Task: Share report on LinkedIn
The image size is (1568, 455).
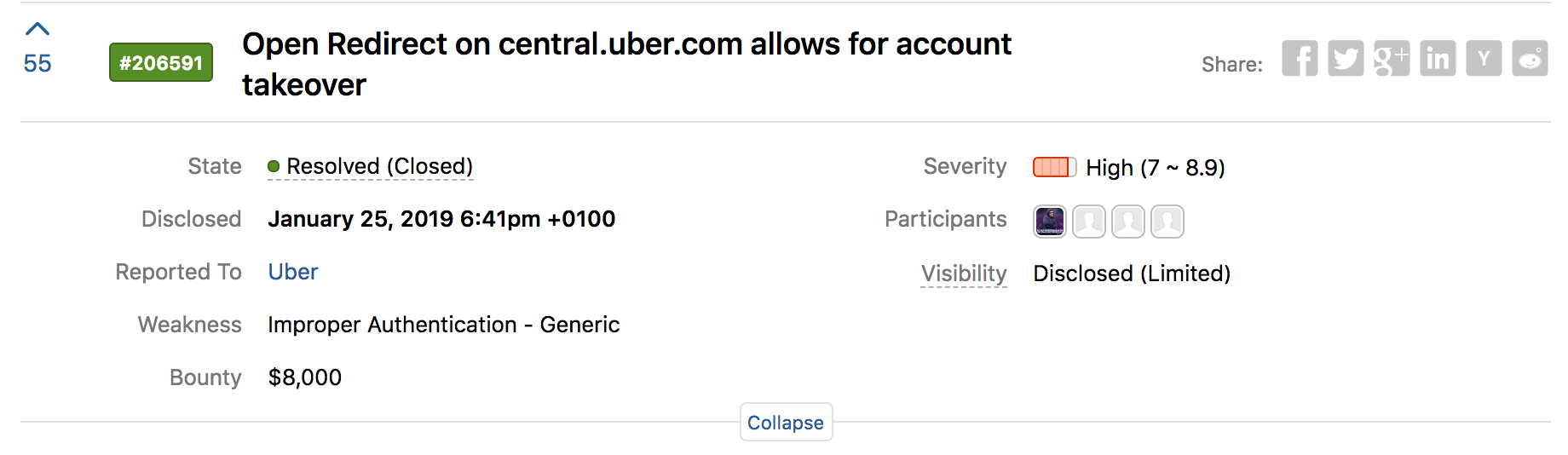Action: tap(1438, 59)
